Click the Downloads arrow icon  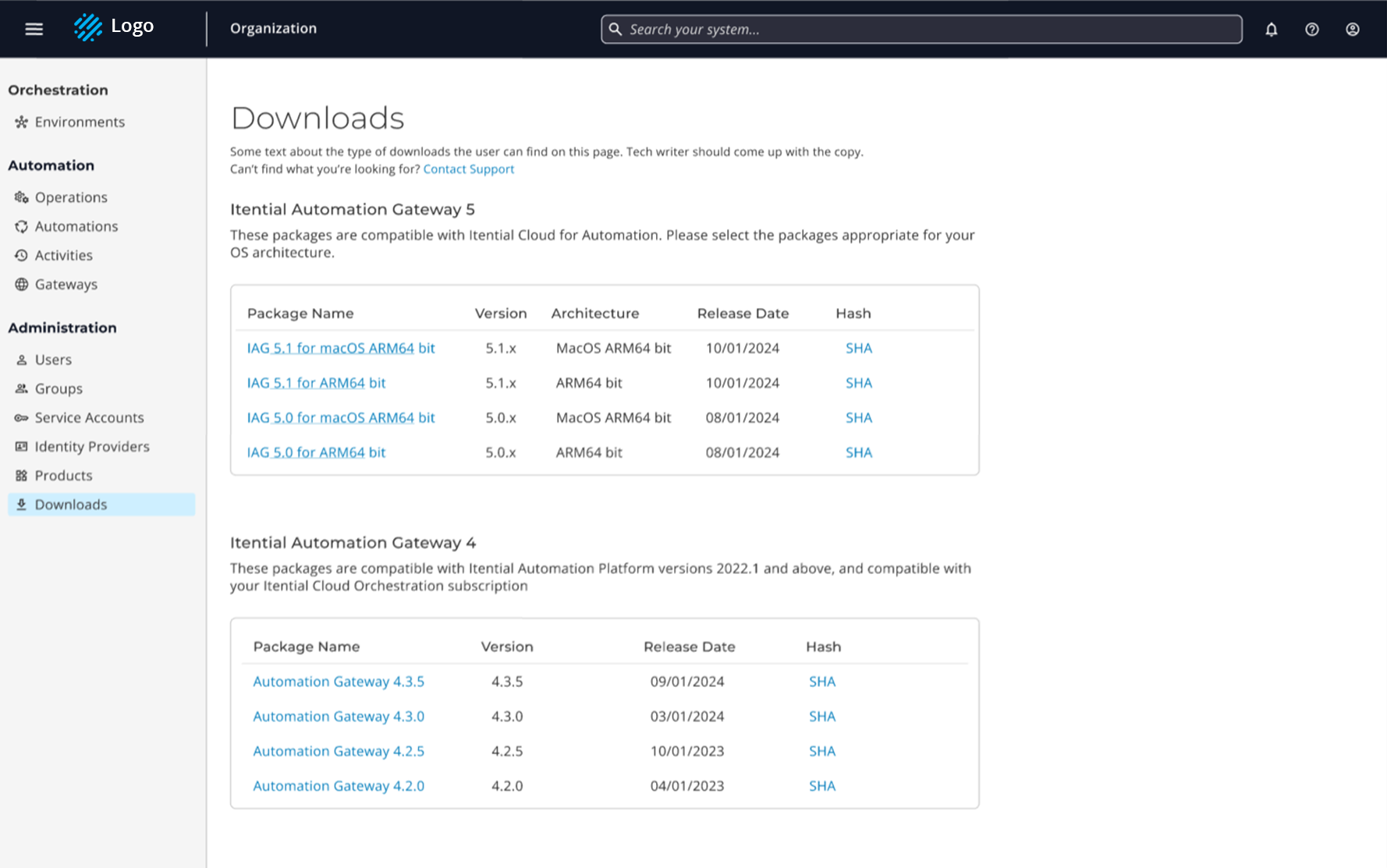21,505
